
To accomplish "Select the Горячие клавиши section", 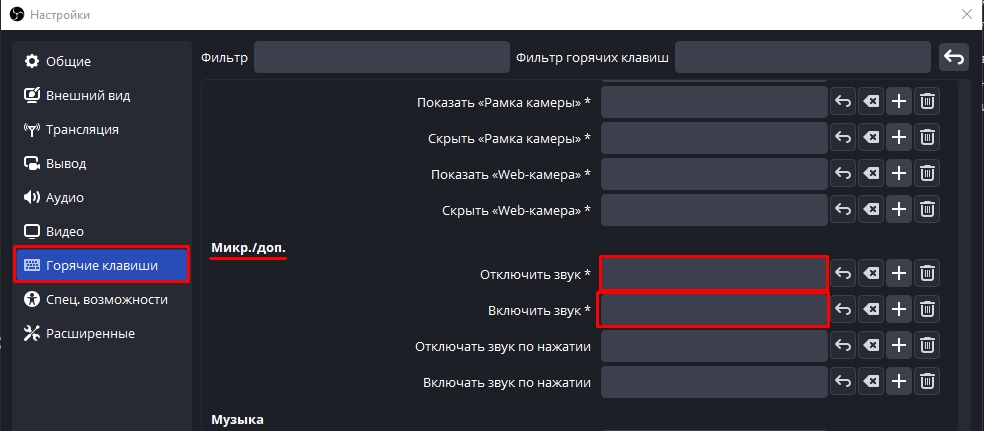I will (102, 265).
